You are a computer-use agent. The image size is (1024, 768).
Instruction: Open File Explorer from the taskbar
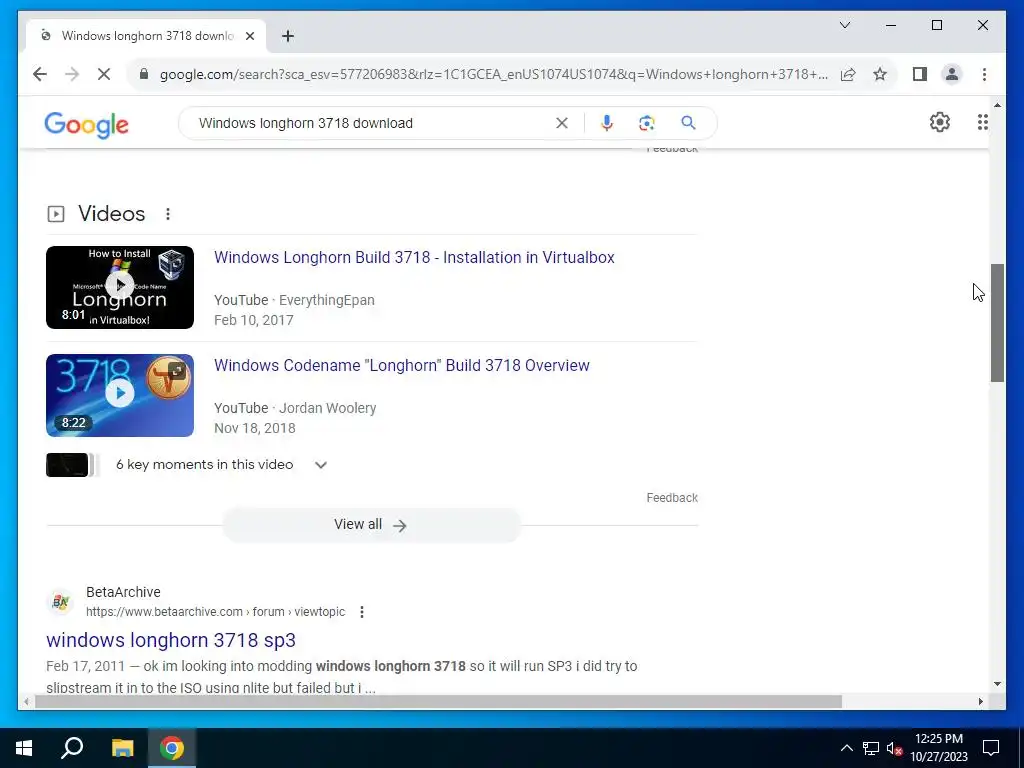122,748
